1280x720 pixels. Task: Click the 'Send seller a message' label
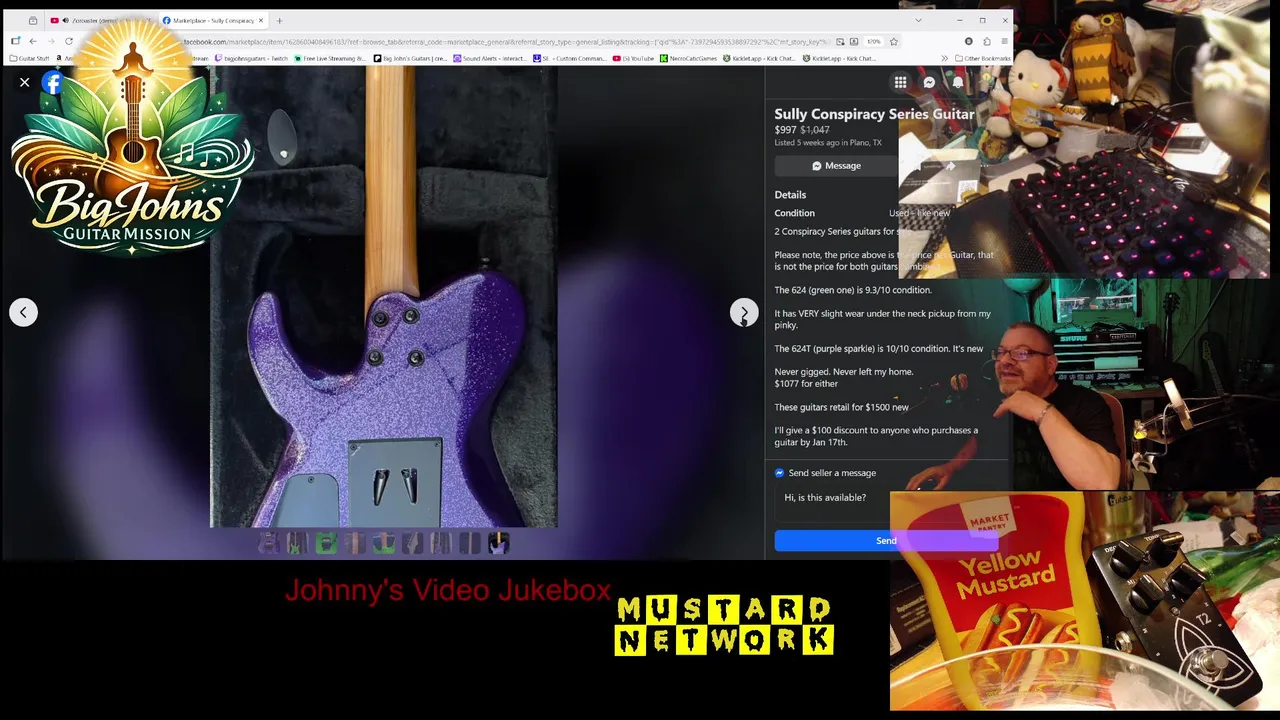(x=832, y=473)
